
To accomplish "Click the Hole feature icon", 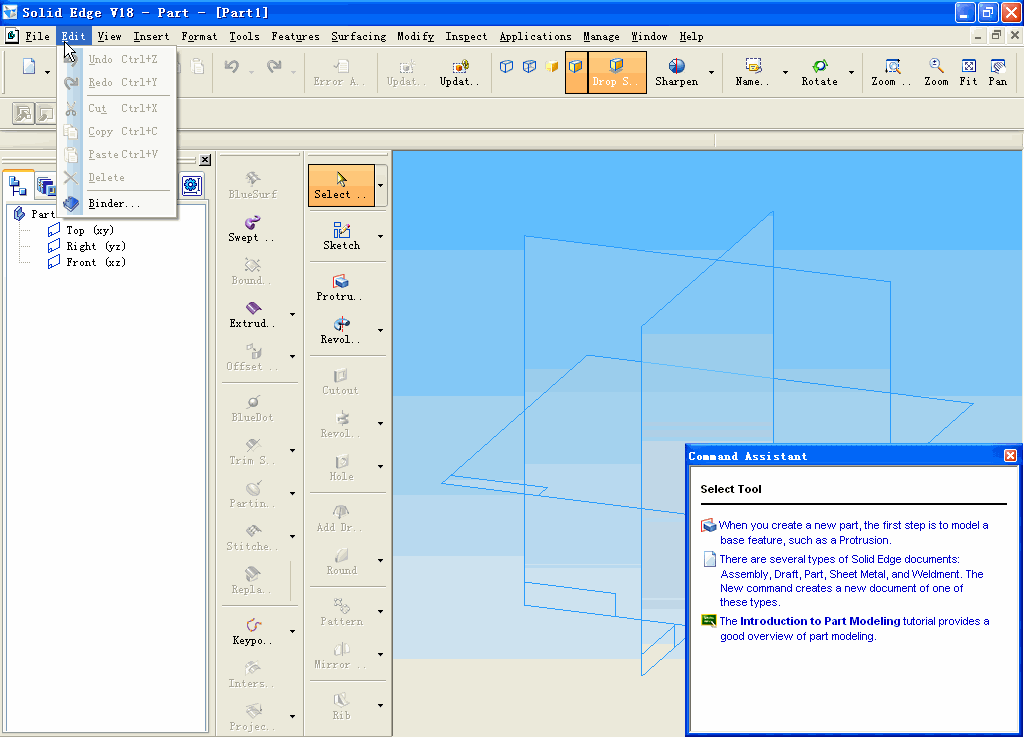I will [342, 462].
